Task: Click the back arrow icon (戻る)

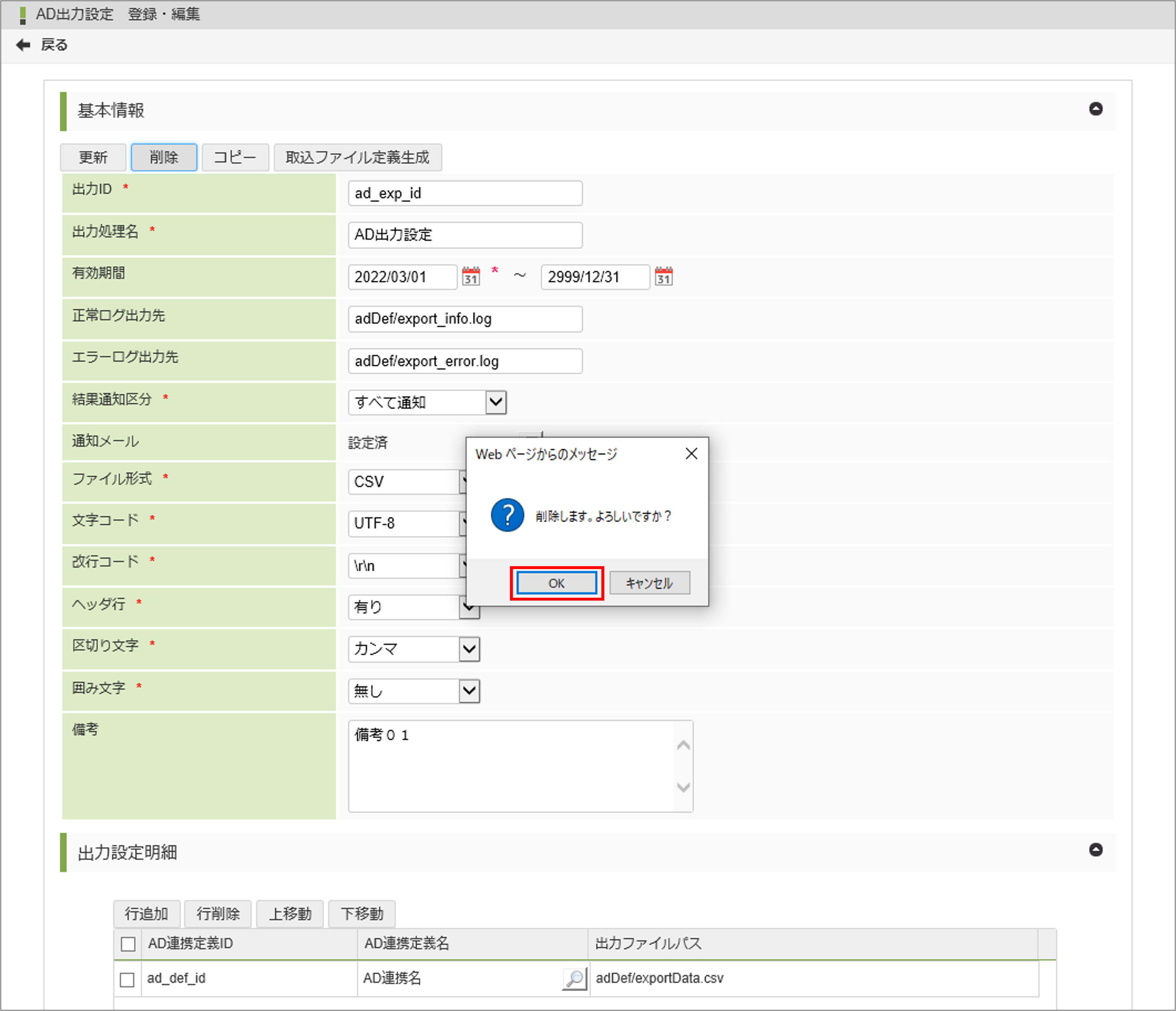Action: 23,45
